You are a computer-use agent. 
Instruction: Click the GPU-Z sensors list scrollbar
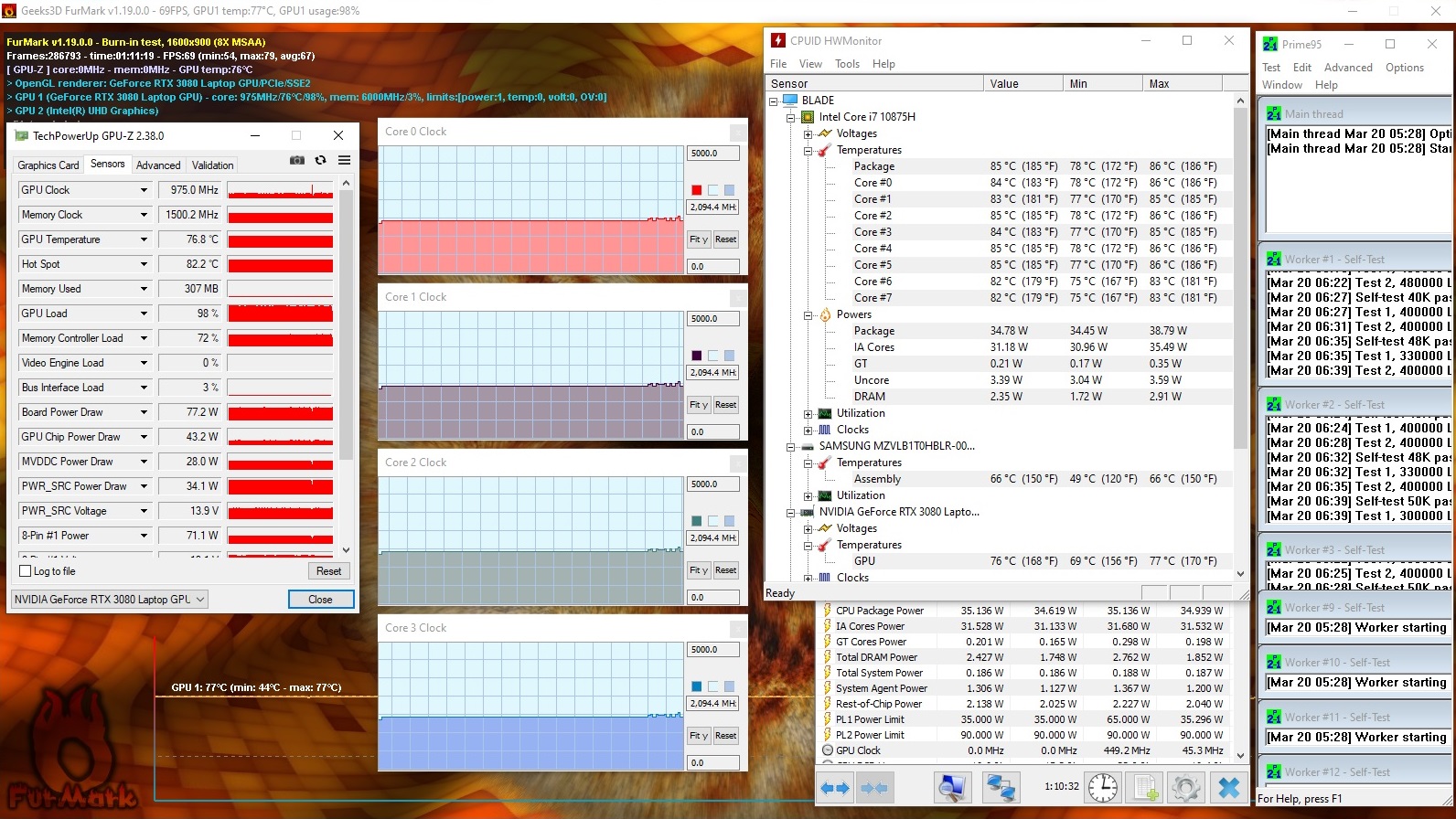[x=346, y=367]
